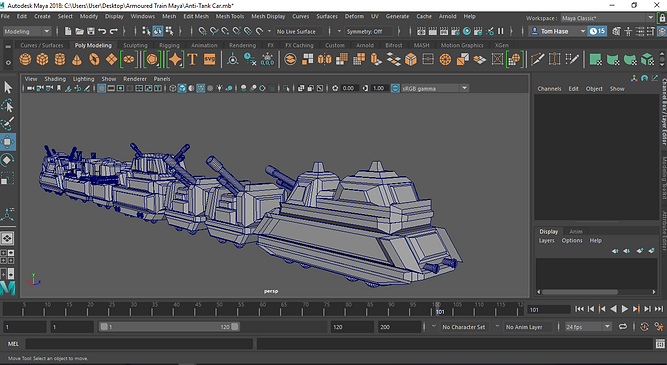This screenshot has width=667, height=365.
Task: Open the Tom Hase account dropdown
Action: coord(558,31)
